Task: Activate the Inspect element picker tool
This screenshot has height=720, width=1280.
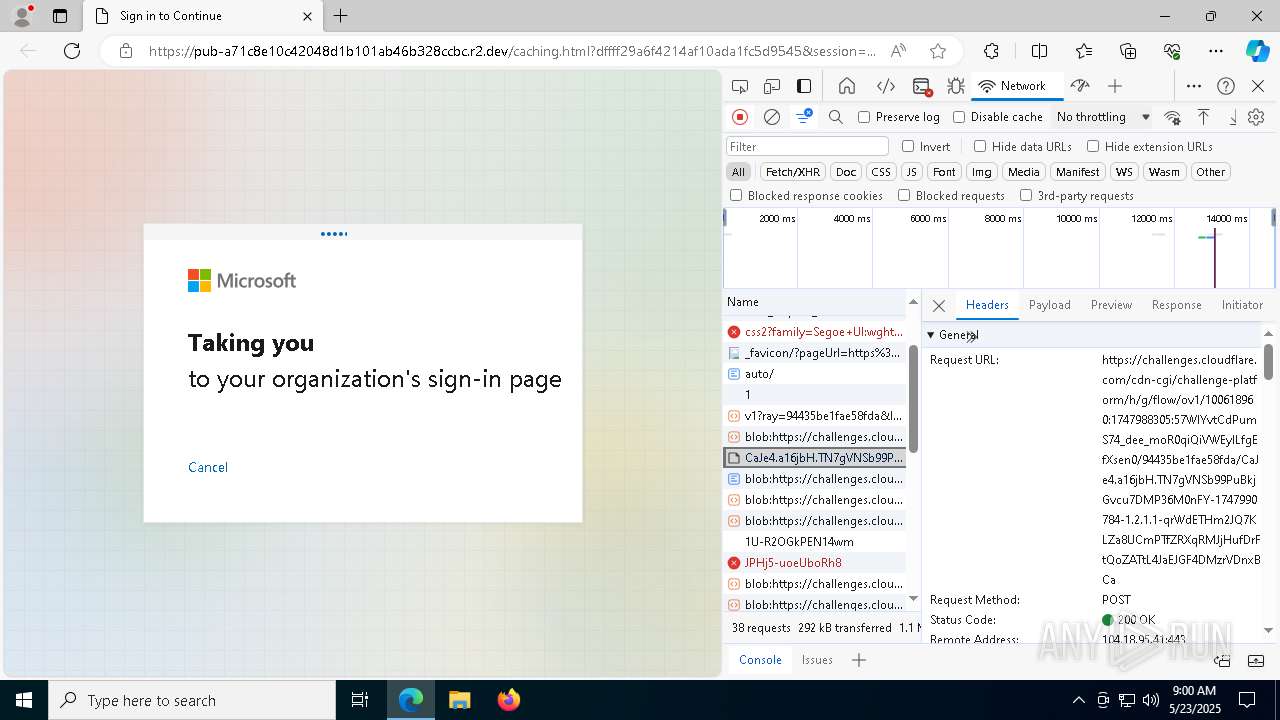Action: coord(740,86)
